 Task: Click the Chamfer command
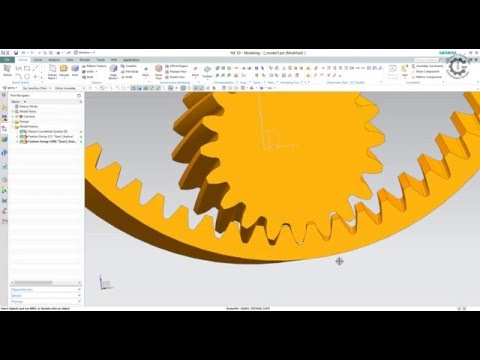129,66
